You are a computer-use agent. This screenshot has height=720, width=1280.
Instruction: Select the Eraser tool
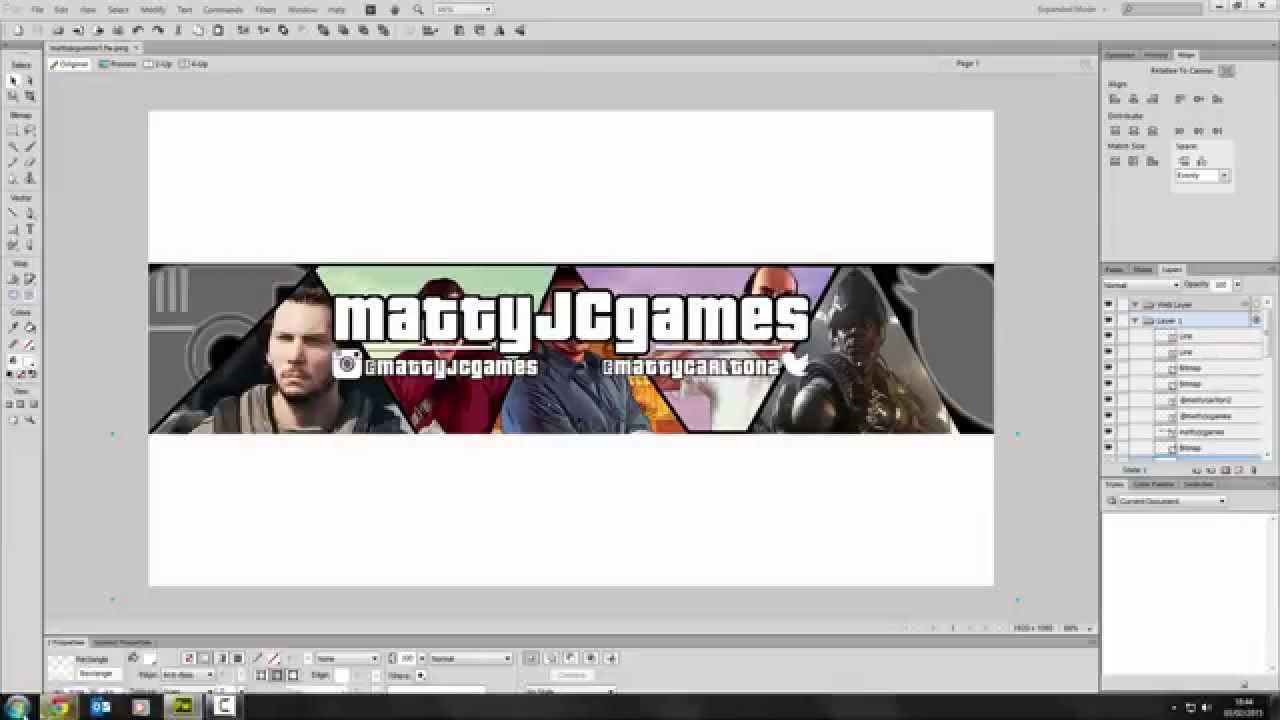[29, 162]
